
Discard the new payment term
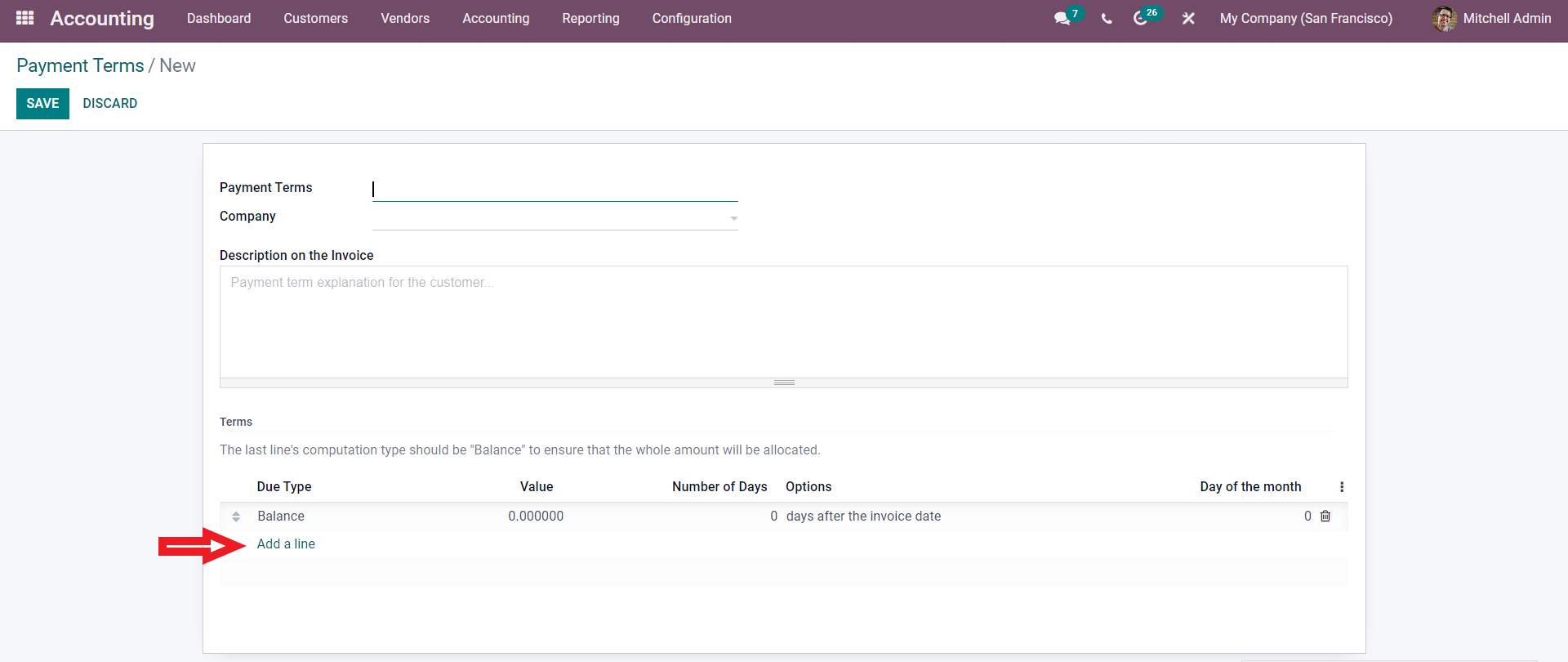pyautogui.click(x=109, y=103)
